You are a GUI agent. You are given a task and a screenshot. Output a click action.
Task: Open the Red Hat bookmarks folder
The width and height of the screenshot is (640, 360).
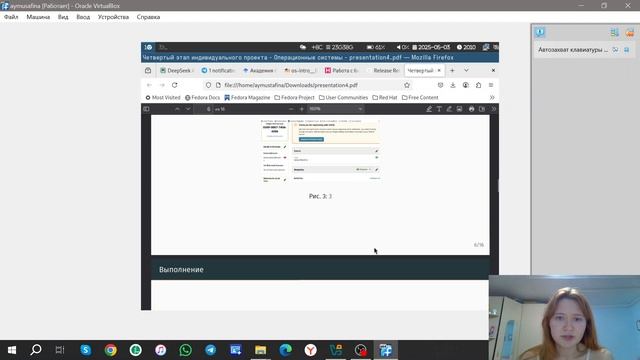[384, 98]
